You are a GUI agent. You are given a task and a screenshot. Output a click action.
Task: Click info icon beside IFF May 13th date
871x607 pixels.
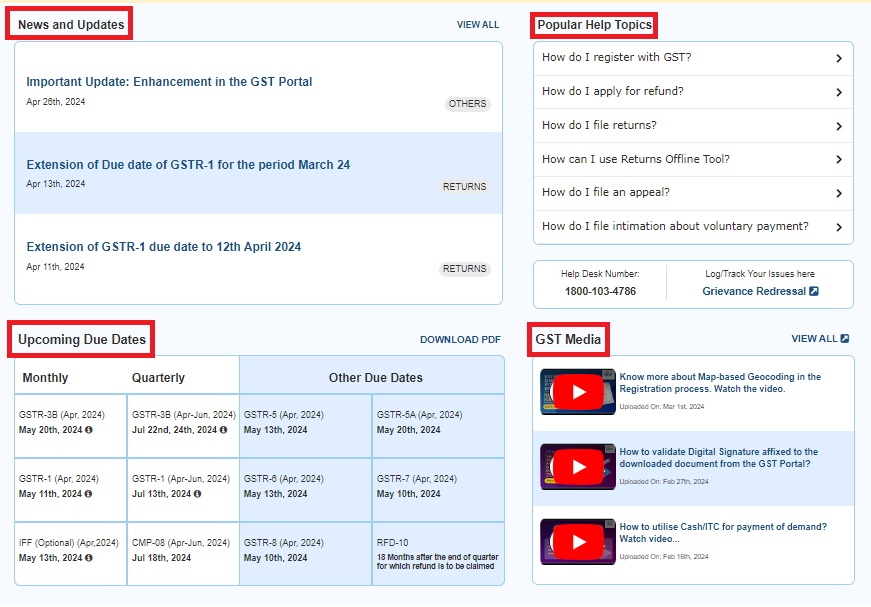click(88, 558)
